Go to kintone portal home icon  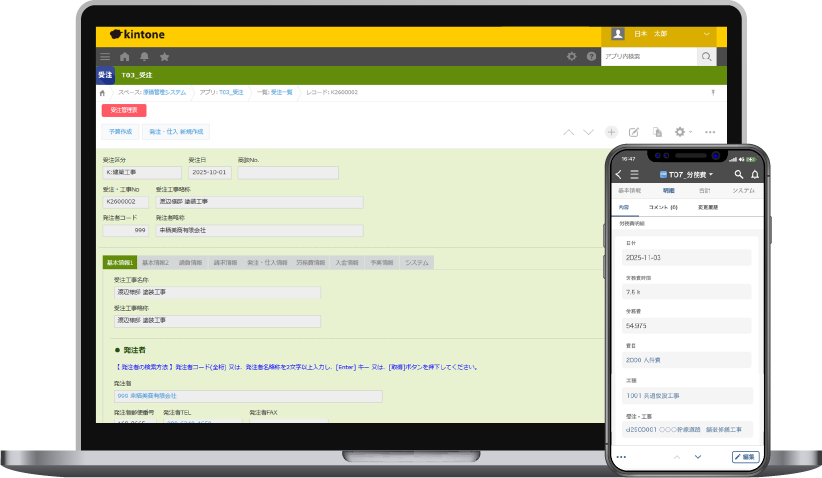tap(124, 57)
